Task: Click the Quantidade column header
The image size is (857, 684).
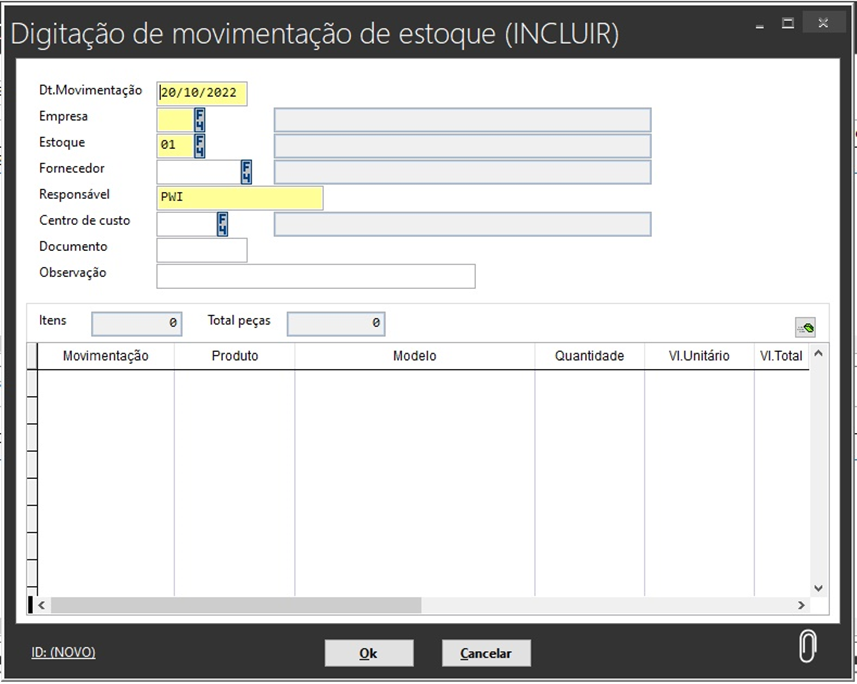Action: 589,356
